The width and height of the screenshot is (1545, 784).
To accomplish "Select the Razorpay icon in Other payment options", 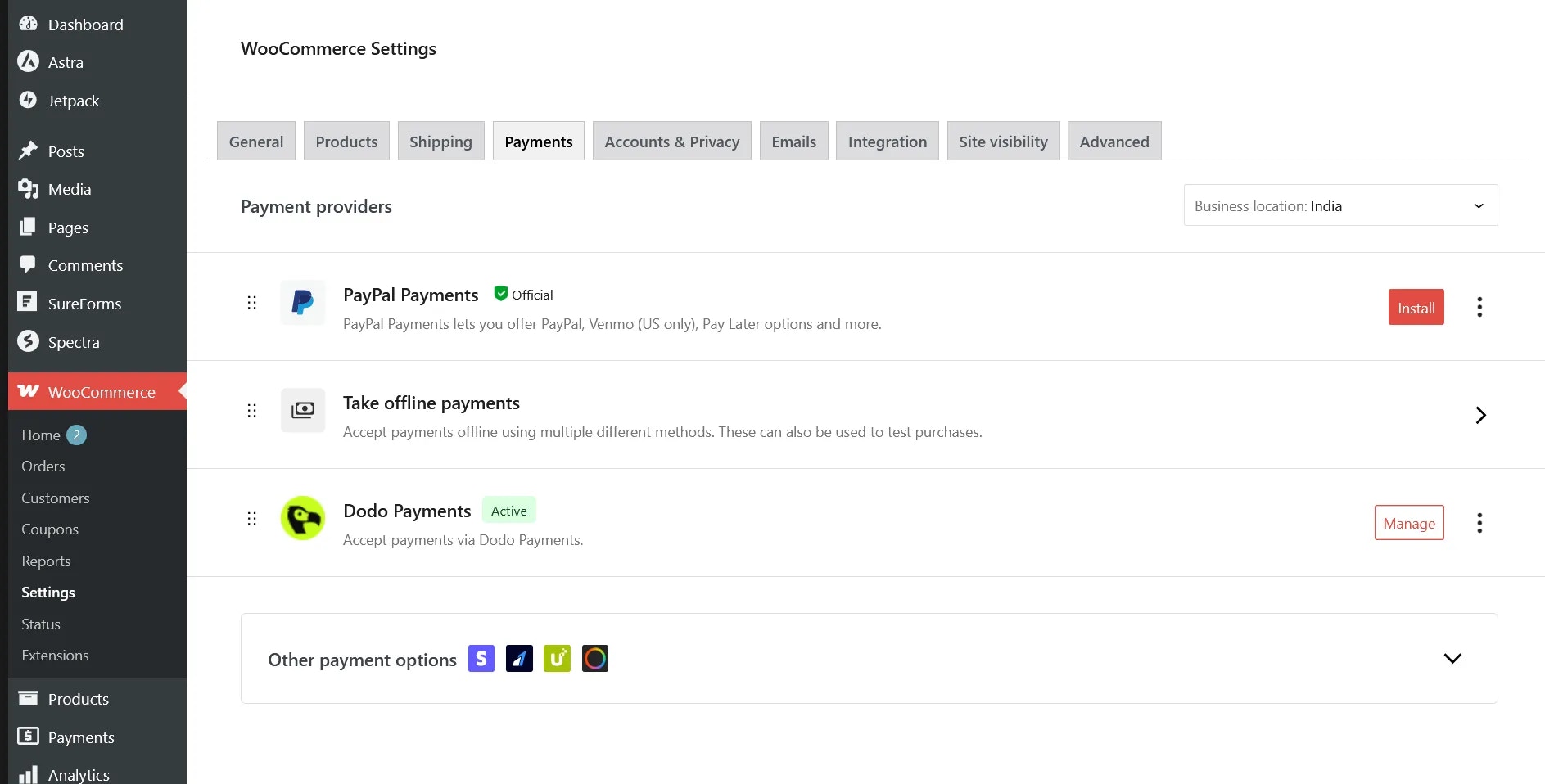I will (x=519, y=659).
